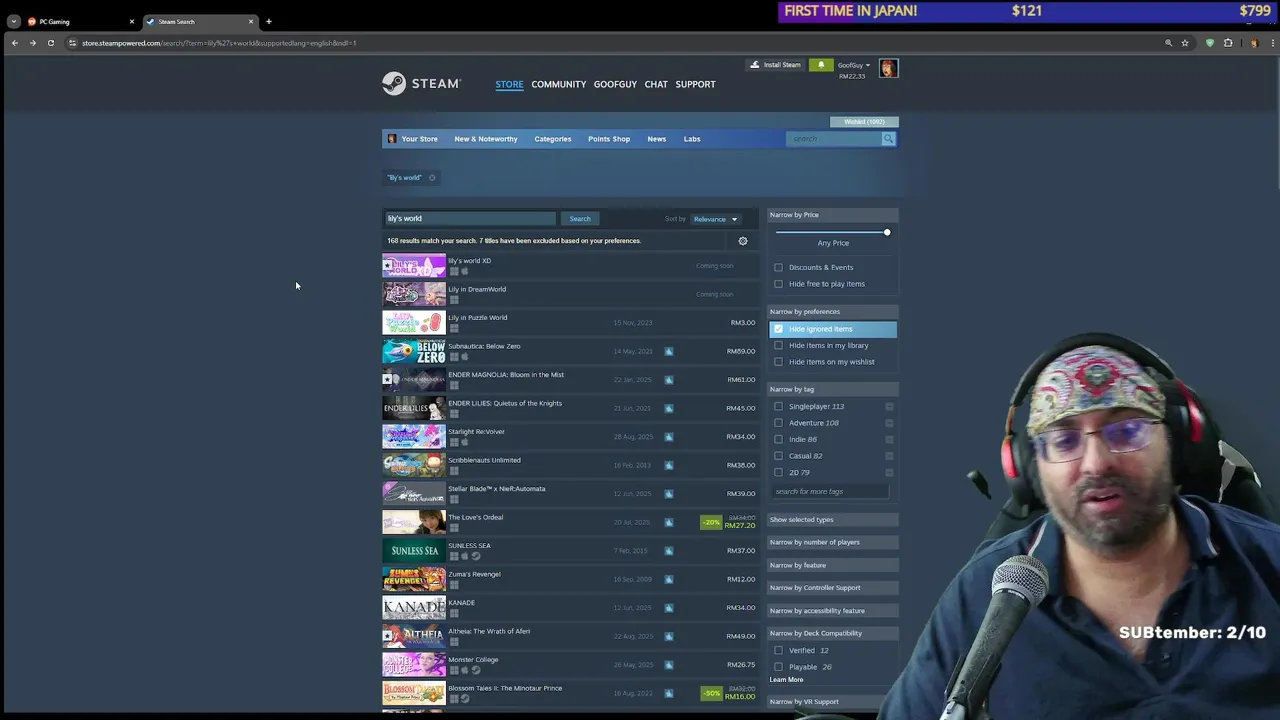Check the Playable Deck compatibility box
The image size is (1280, 720).
(x=779, y=667)
